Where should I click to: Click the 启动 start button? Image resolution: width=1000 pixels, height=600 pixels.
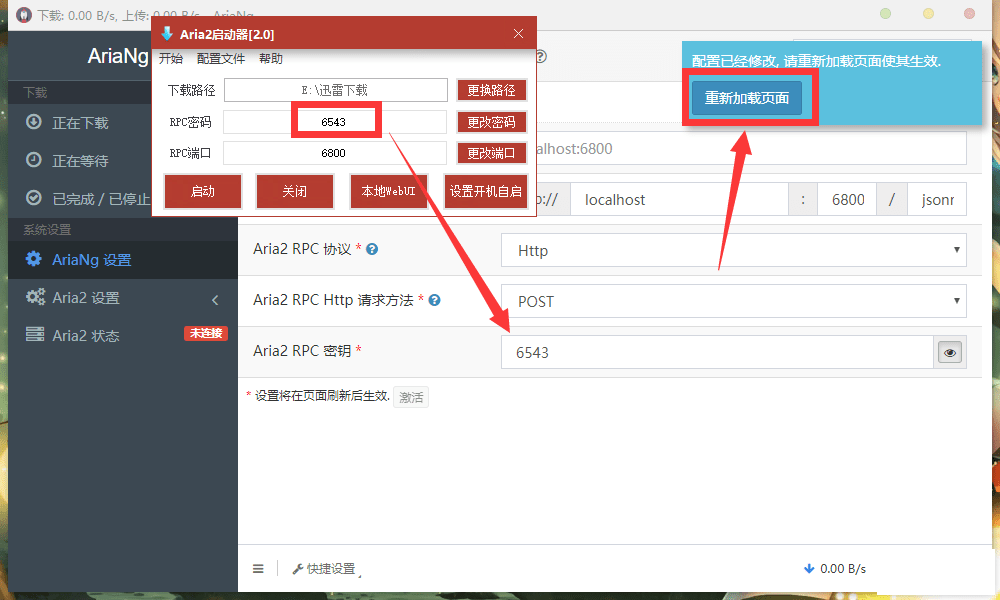[x=203, y=191]
